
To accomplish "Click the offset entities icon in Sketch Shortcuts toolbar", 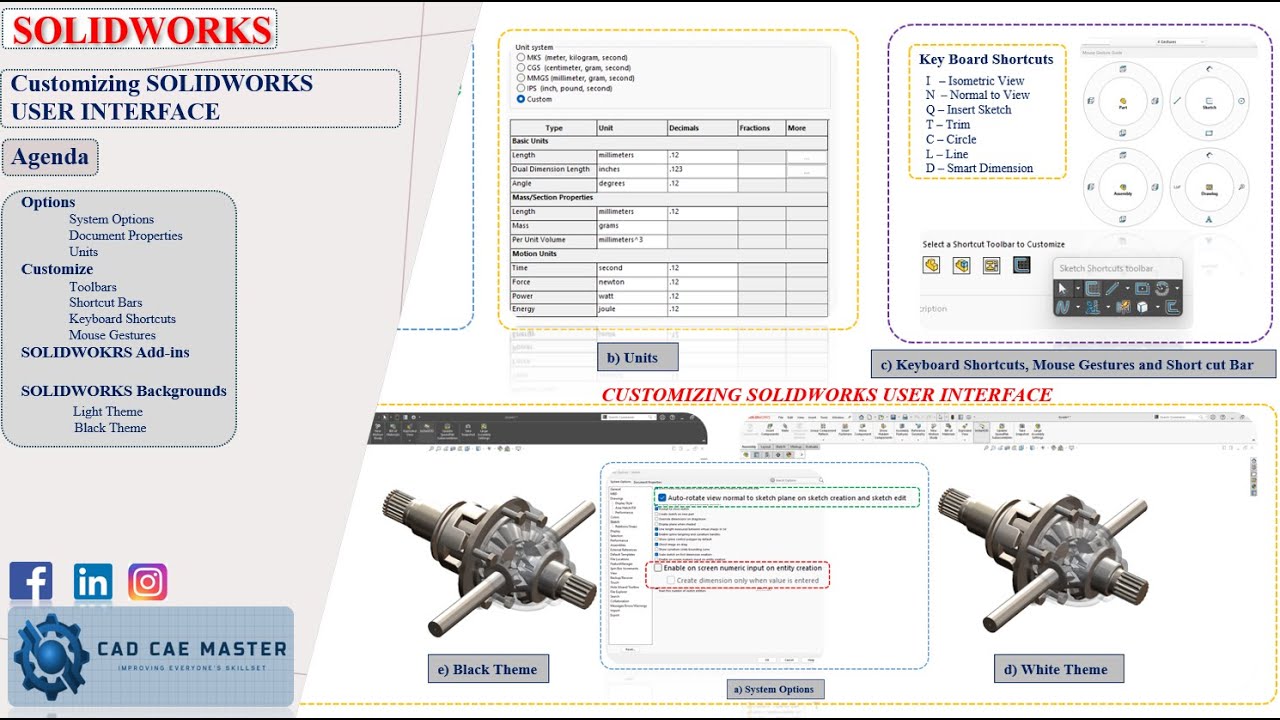I will (1172, 306).
